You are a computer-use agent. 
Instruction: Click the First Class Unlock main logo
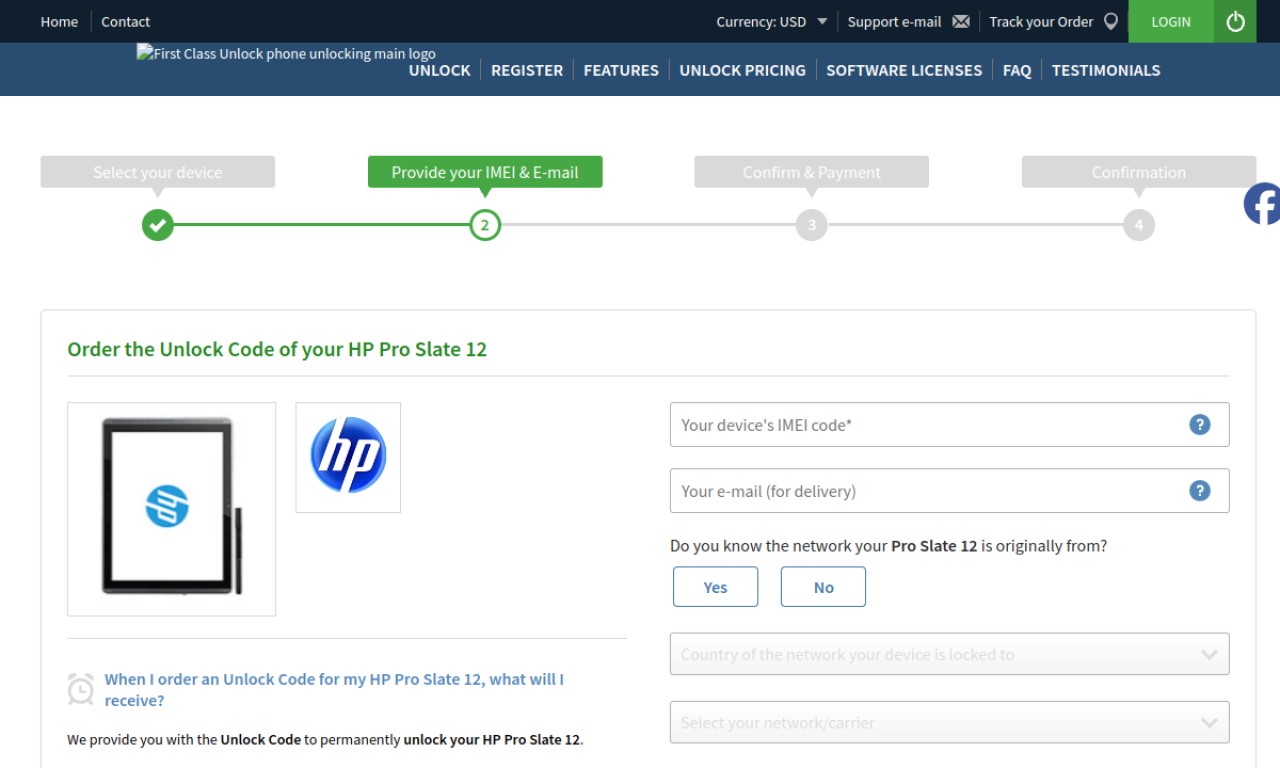pyautogui.click(x=286, y=53)
